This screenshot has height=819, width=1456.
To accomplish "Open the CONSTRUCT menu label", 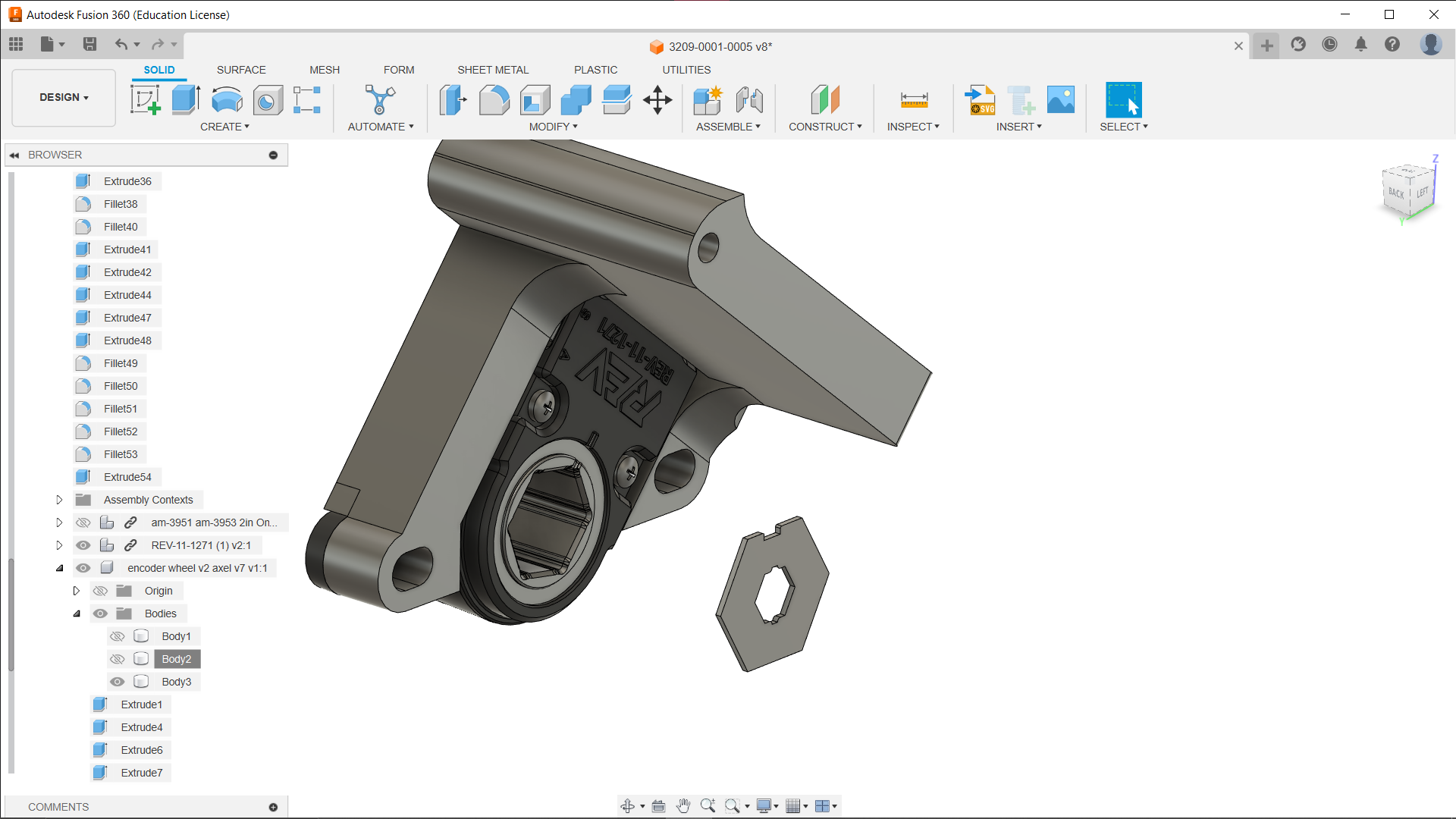I will 824,127.
